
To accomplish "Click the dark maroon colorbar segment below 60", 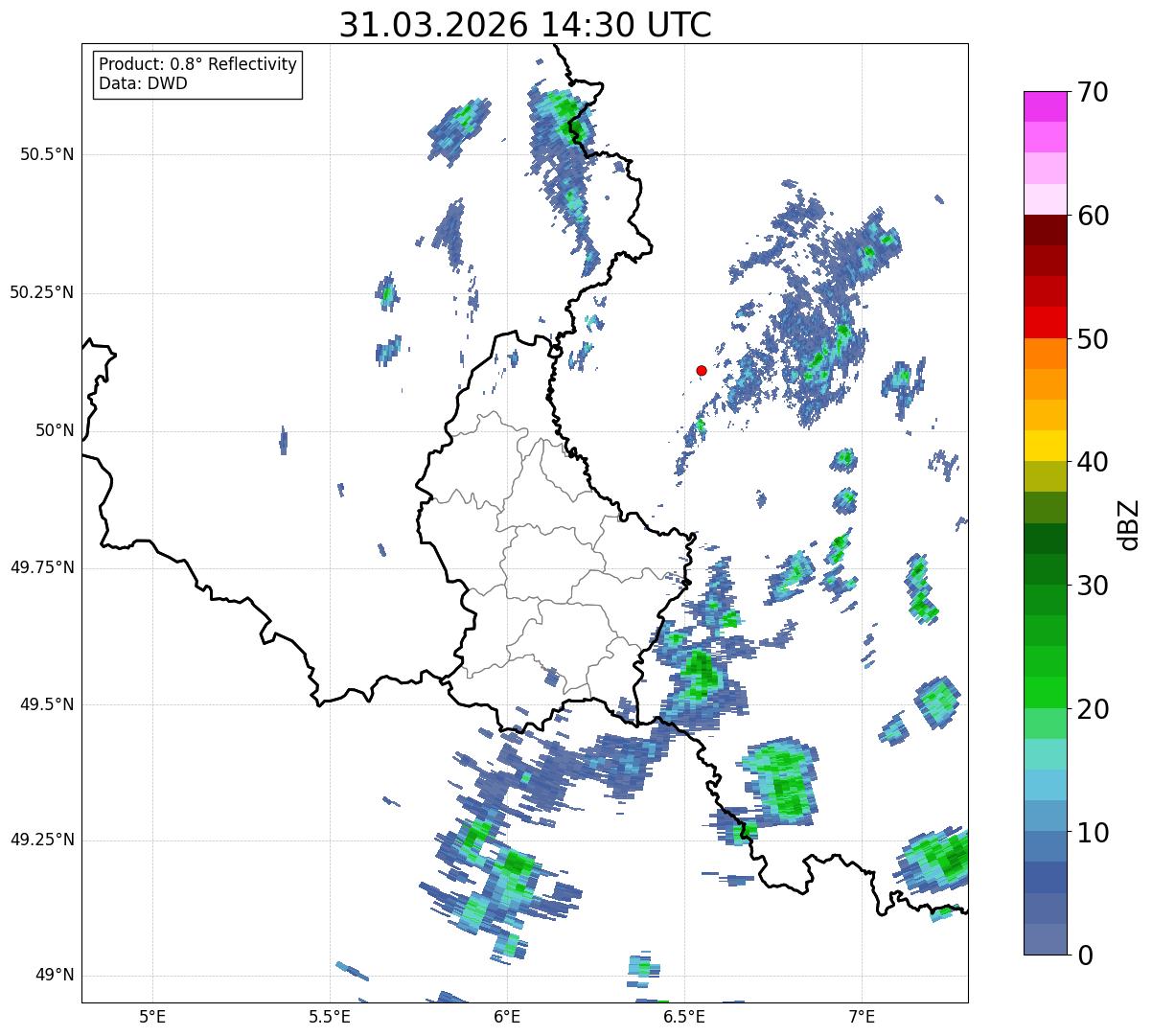I will coord(1046,230).
